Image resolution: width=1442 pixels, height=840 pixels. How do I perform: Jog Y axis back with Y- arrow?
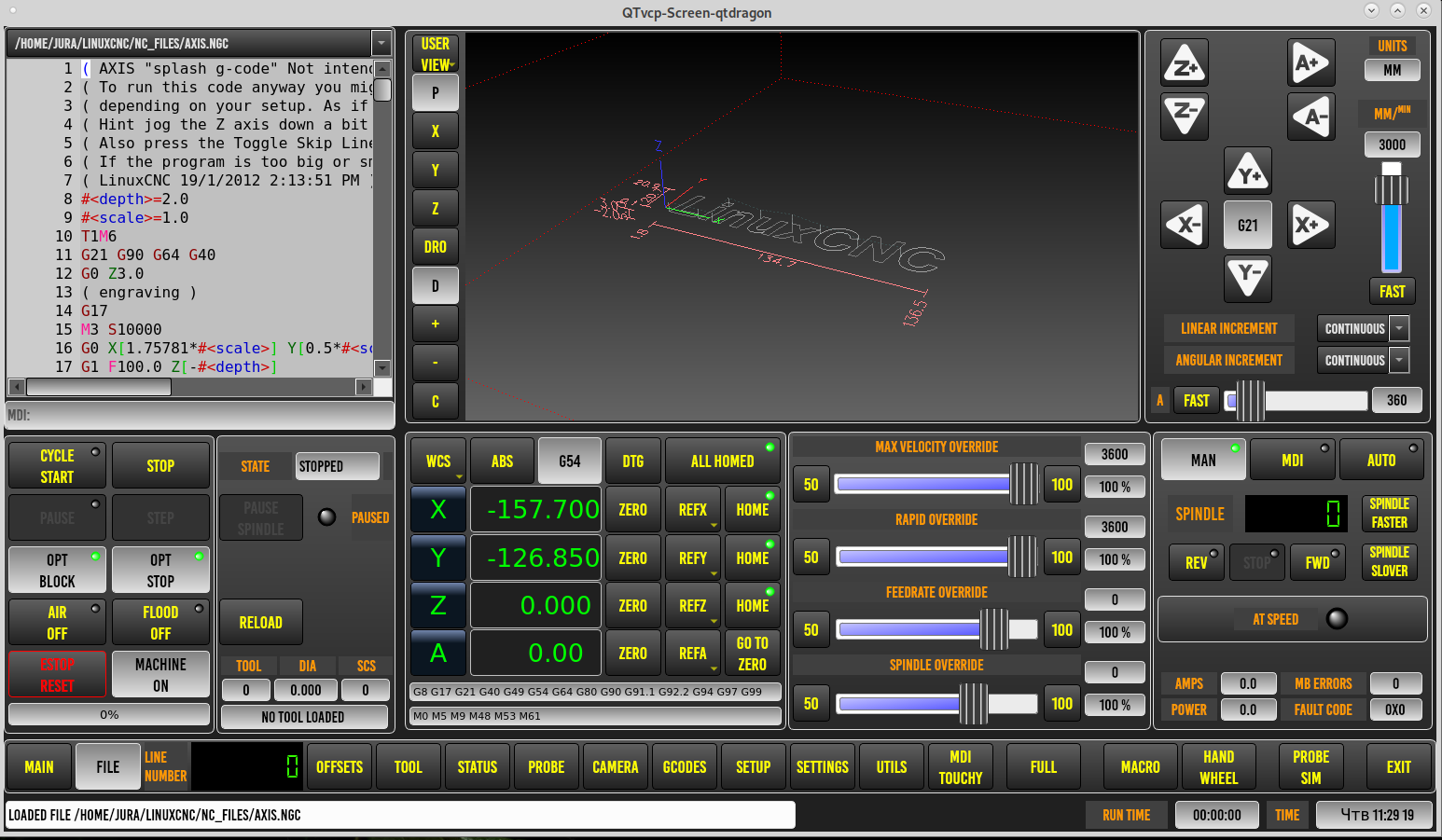[1248, 278]
